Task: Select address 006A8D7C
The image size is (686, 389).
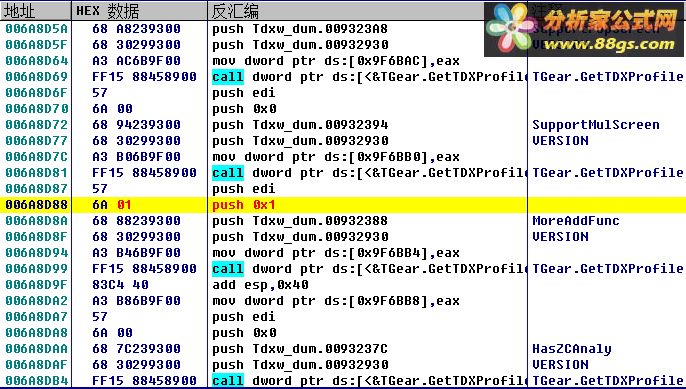Action: (x=37, y=157)
